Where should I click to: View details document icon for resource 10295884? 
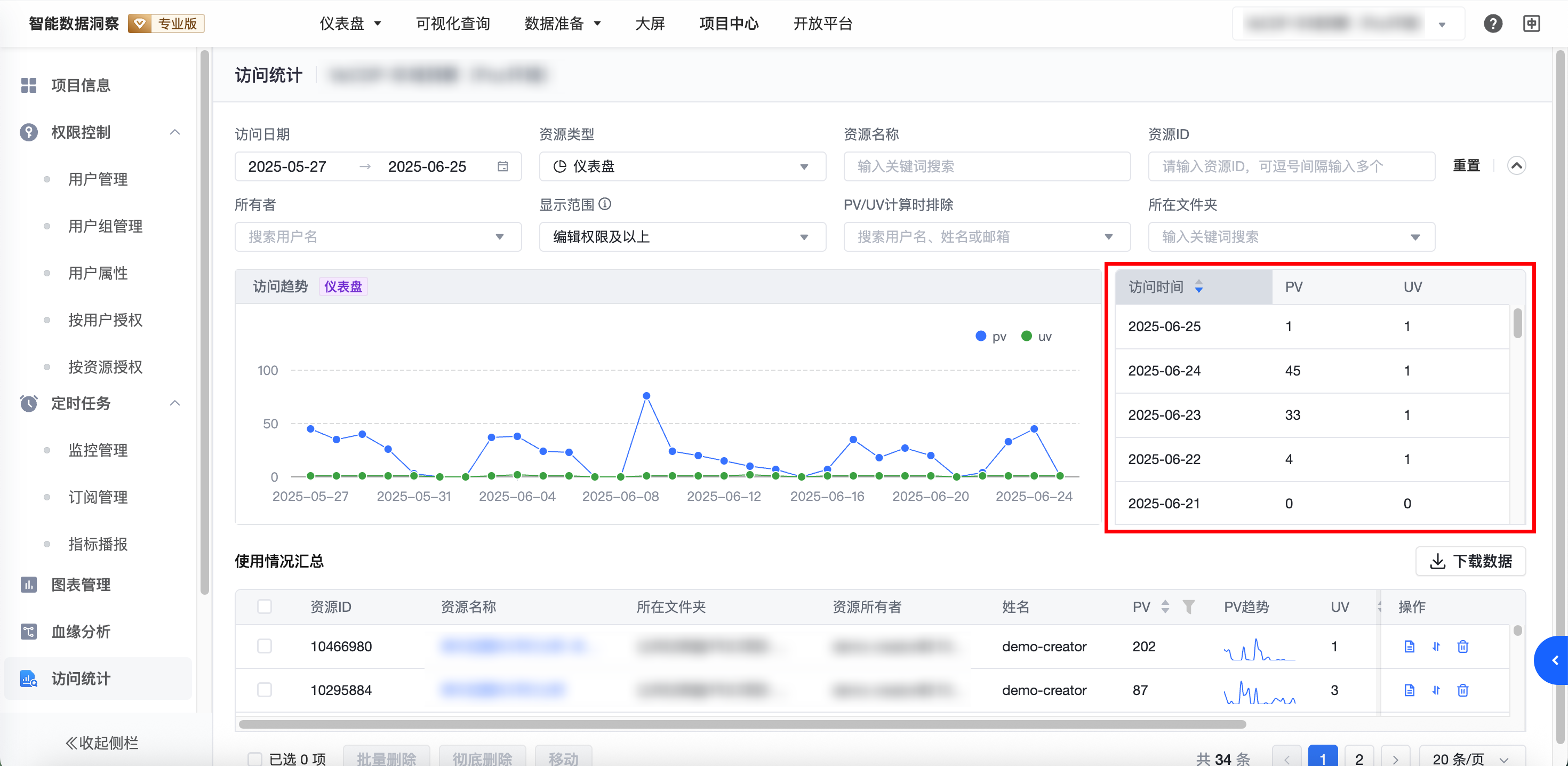(1409, 690)
